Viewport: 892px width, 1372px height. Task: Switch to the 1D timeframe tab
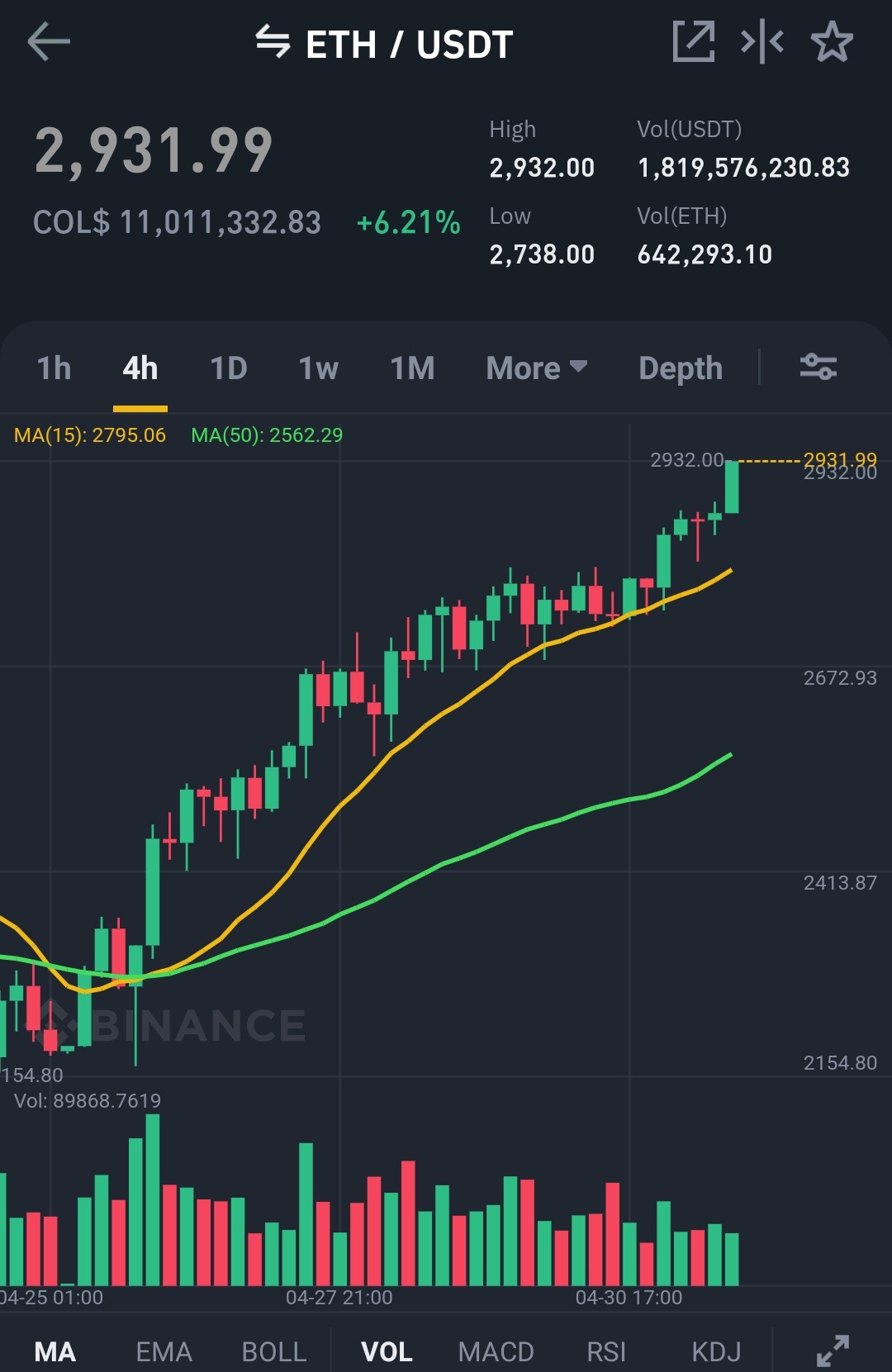(229, 368)
